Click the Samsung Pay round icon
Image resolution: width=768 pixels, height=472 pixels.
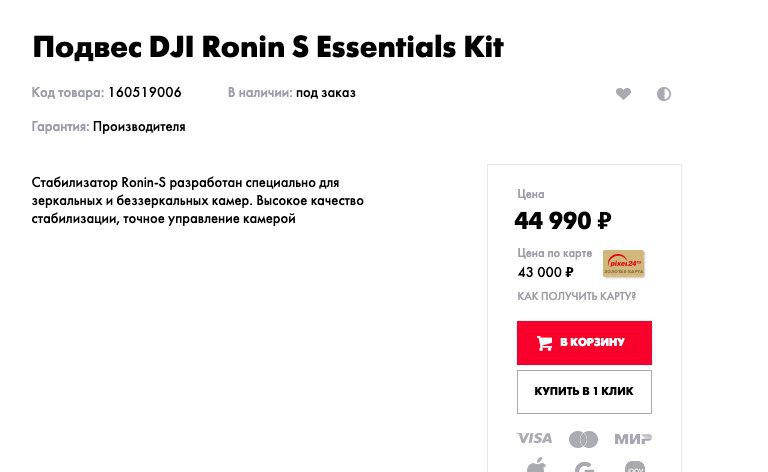635,467
